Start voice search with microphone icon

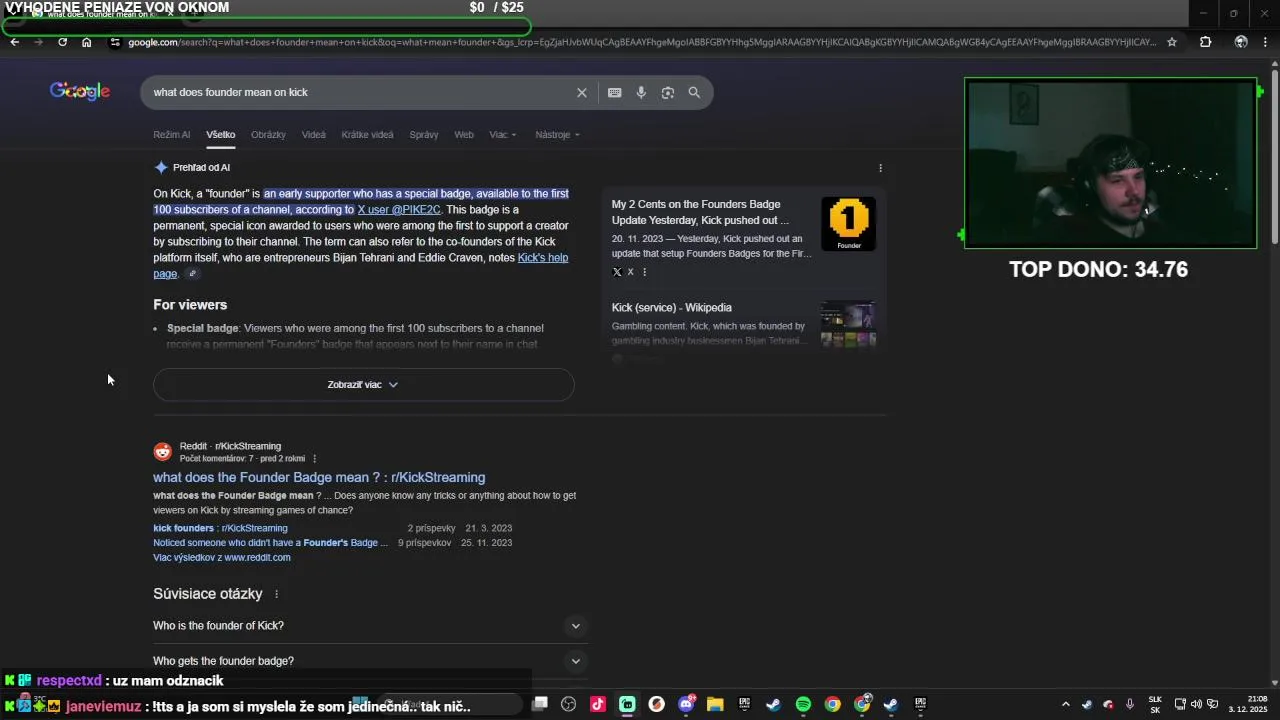click(641, 92)
